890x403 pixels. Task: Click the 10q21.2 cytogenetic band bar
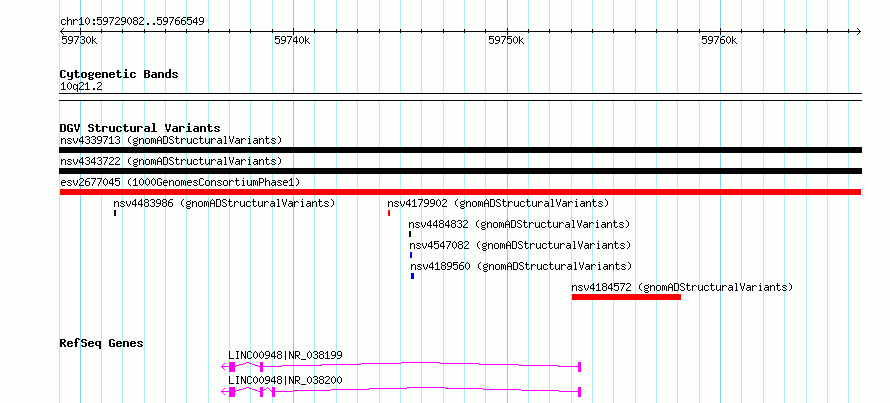460,97
